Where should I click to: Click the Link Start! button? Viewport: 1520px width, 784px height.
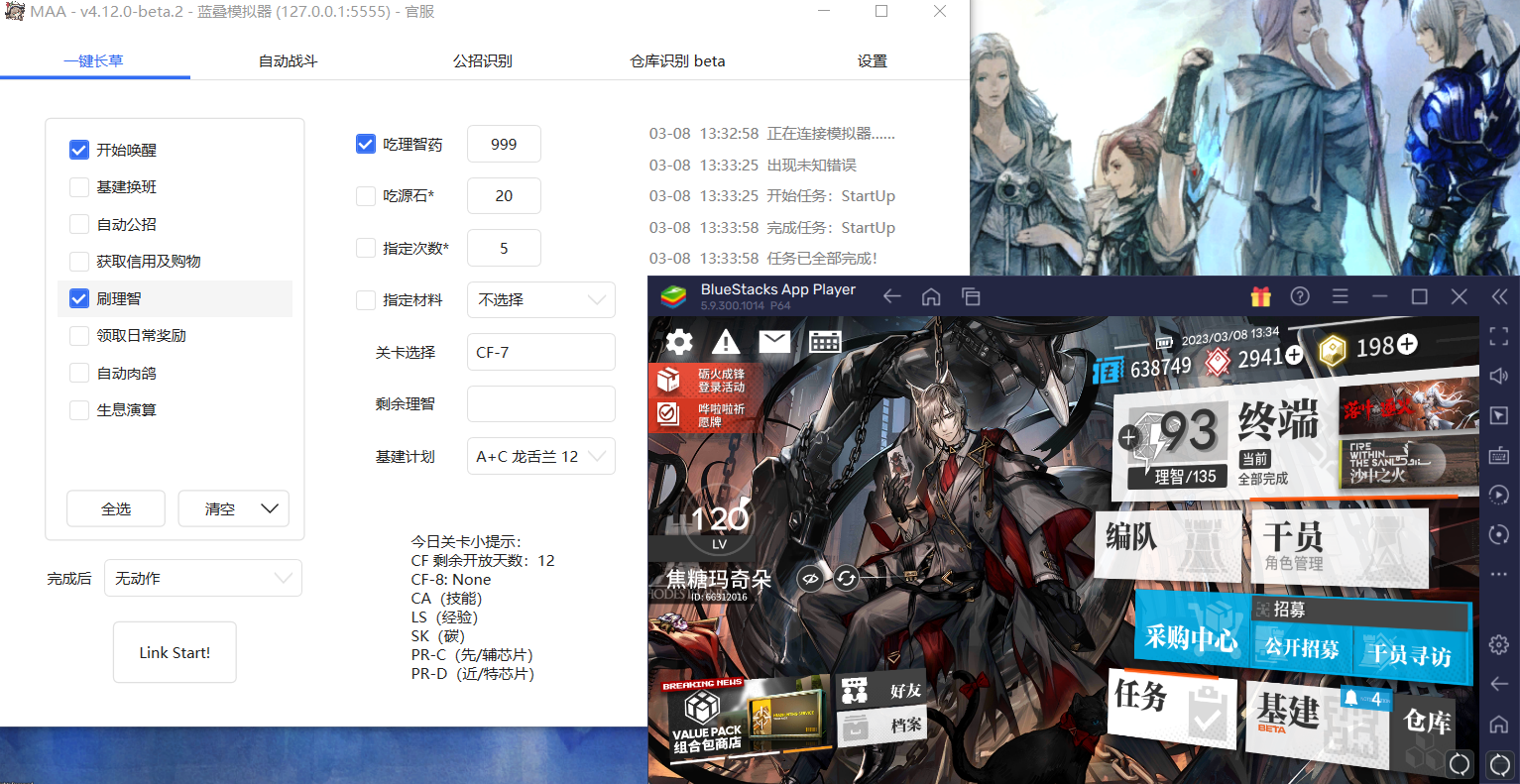[x=175, y=651]
